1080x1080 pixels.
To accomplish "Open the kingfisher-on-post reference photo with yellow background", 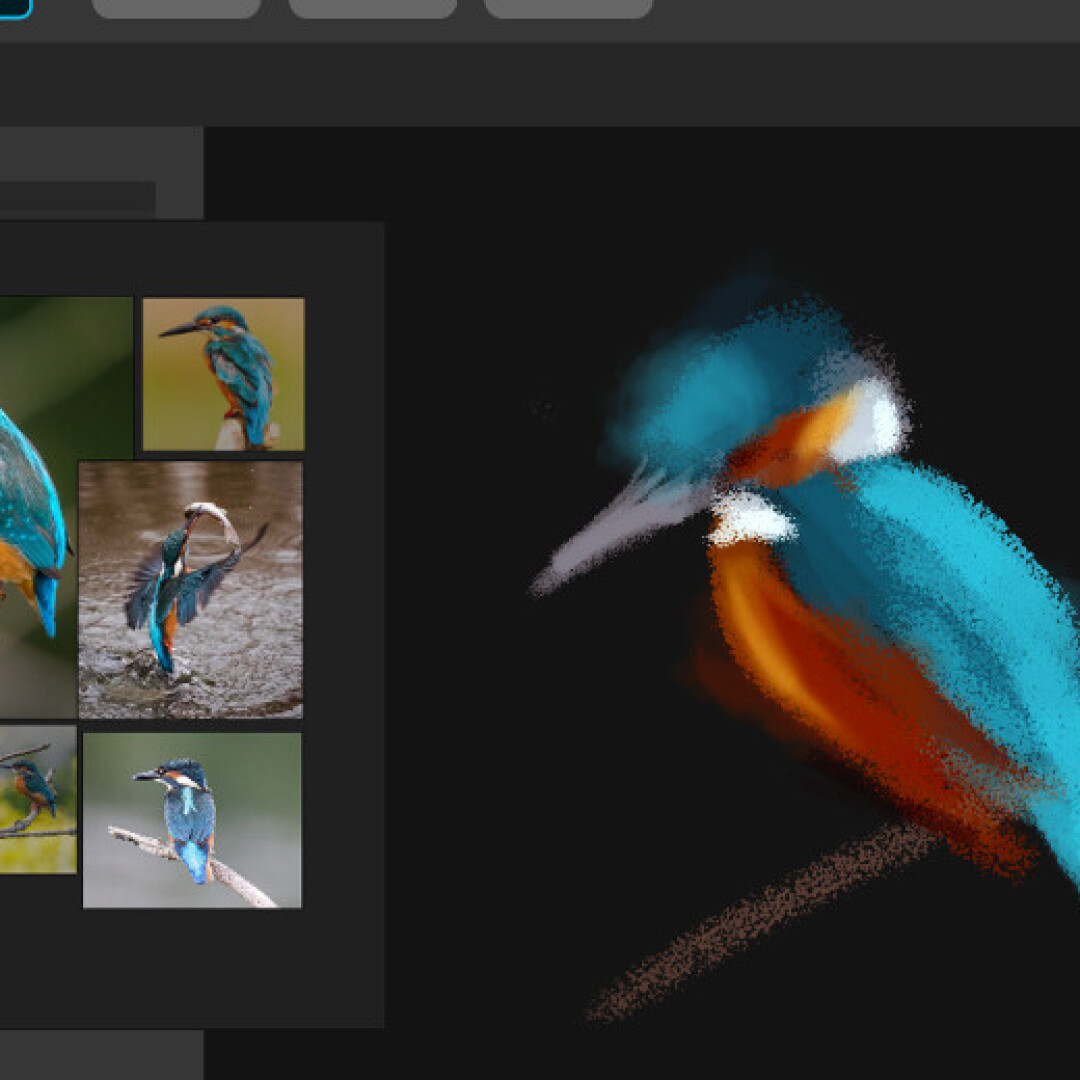I will tap(223, 374).
